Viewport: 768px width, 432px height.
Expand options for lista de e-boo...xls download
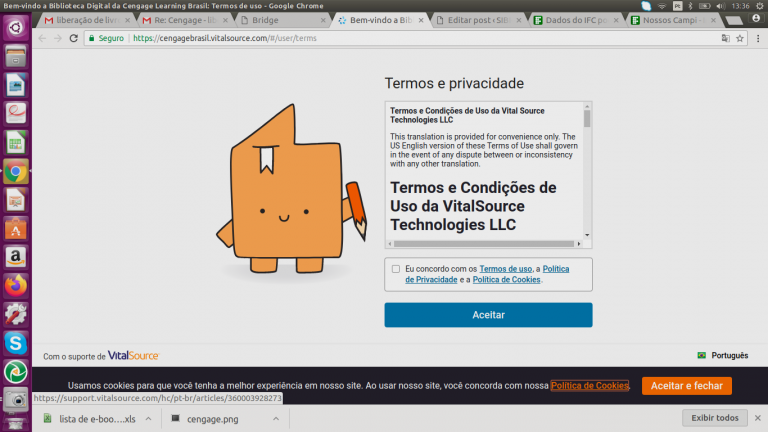pos(147,418)
